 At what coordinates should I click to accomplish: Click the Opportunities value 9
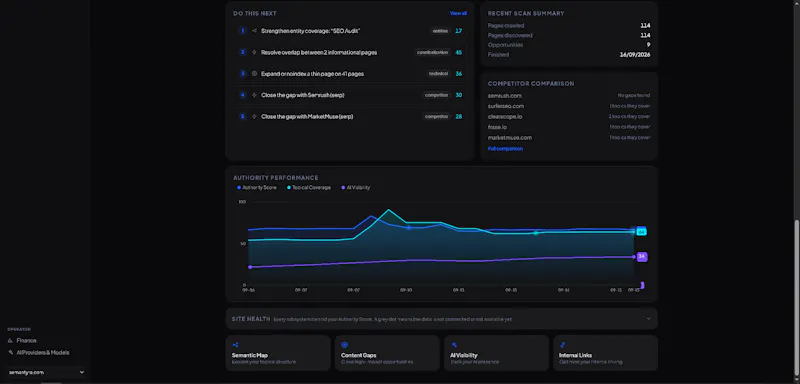pyautogui.click(x=648, y=45)
